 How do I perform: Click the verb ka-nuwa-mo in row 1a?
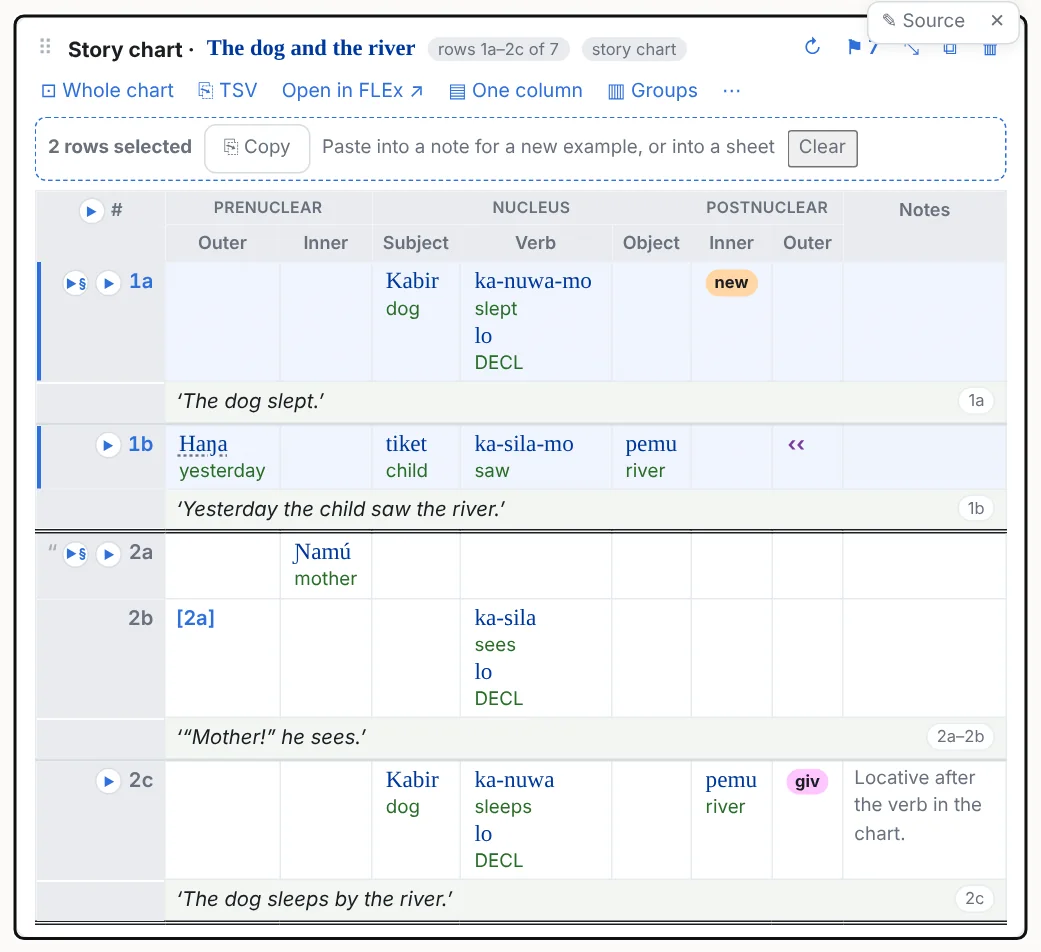532,281
